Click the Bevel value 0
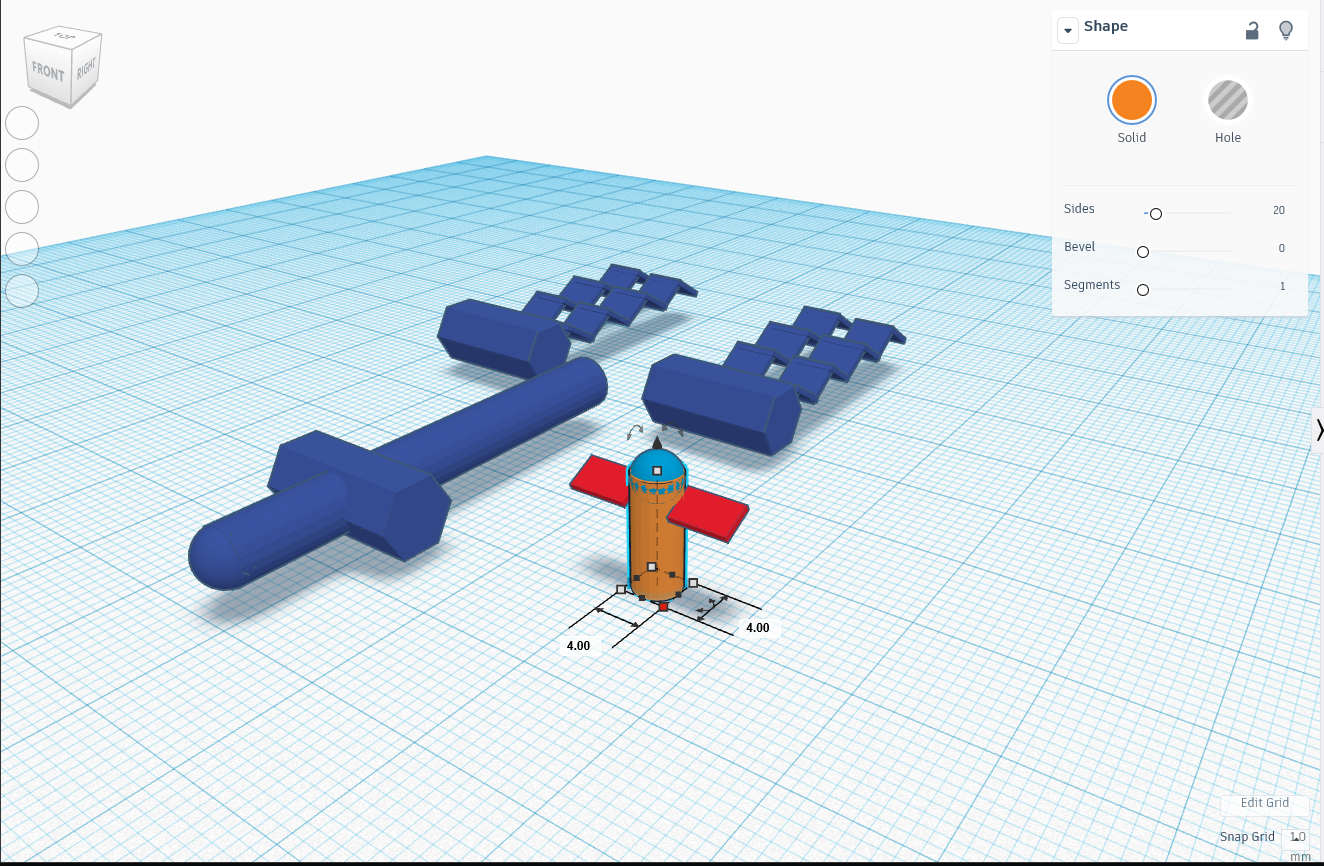The width and height of the screenshot is (1324, 866). (x=1281, y=248)
